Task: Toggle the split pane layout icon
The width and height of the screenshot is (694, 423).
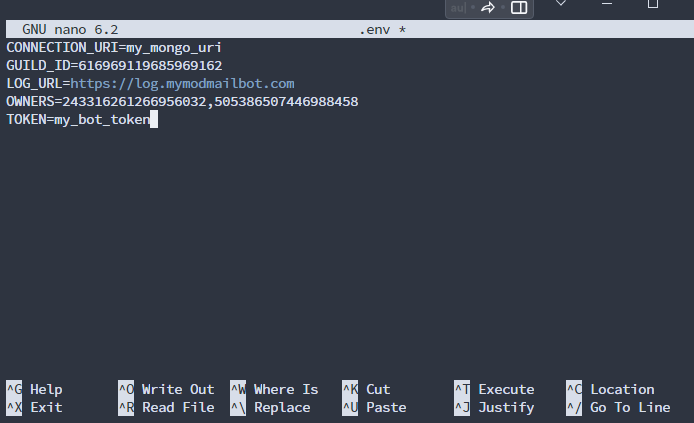Action: tap(519, 8)
